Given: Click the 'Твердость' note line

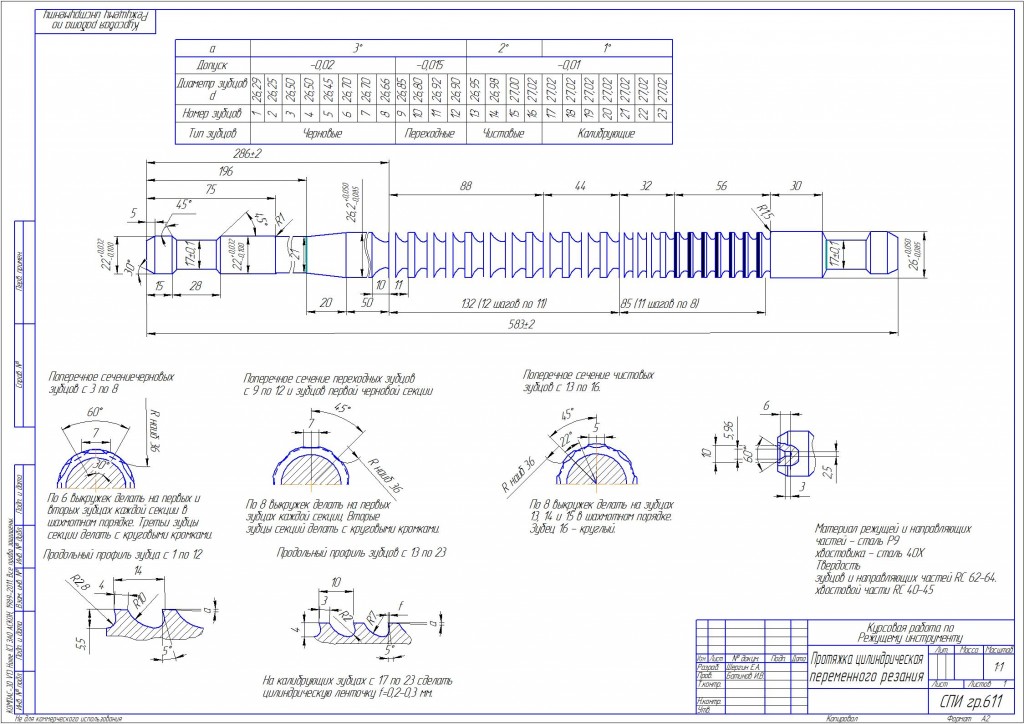Looking at the screenshot, I should pyautogui.click(x=838, y=565).
